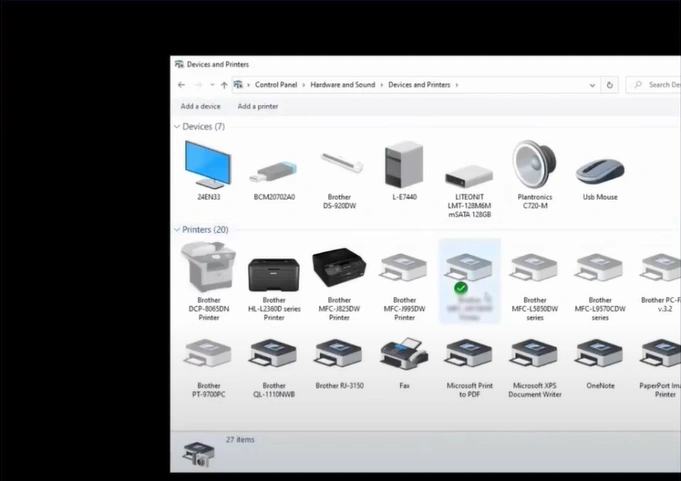681x481 pixels.
Task: Click the Add a printer button
Action: 258,106
